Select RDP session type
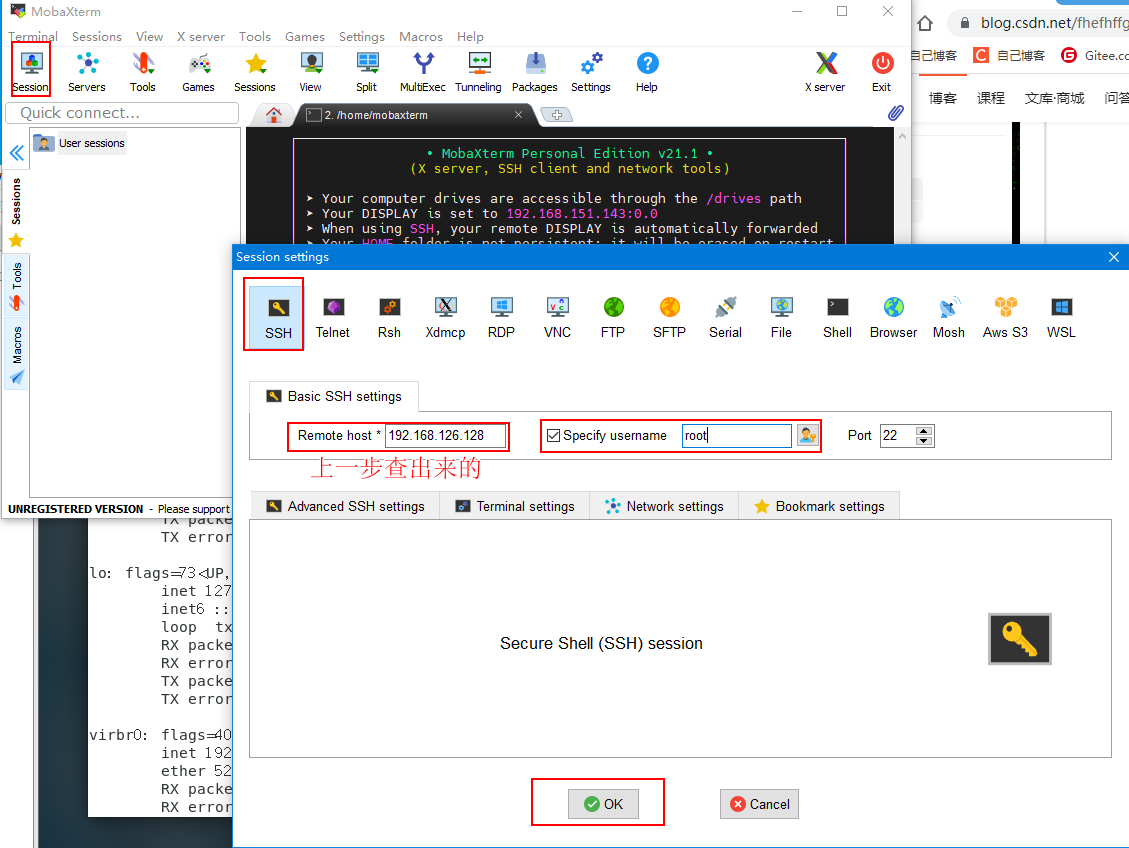This screenshot has height=848, width=1129. tap(501, 317)
